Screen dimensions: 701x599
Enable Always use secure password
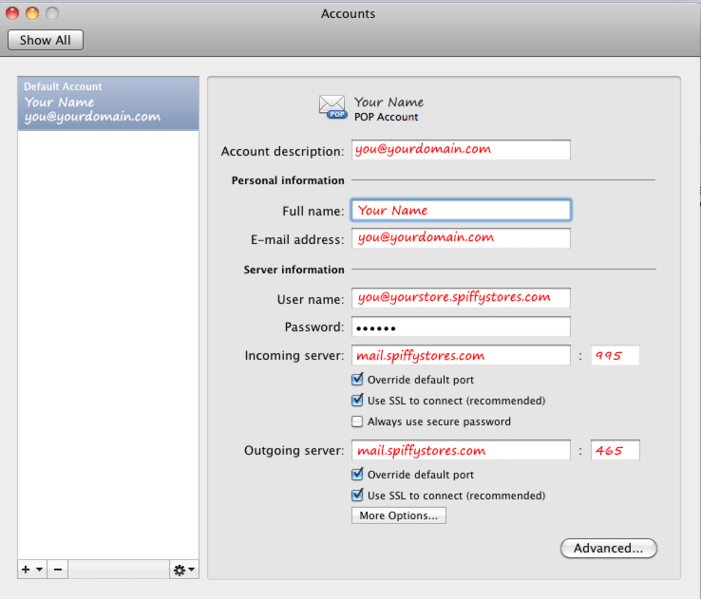[357, 422]
